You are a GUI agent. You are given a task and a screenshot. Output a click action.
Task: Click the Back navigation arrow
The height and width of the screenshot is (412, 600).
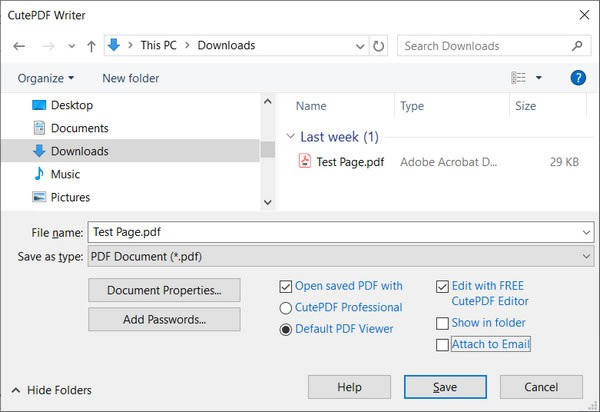[20, 46]
